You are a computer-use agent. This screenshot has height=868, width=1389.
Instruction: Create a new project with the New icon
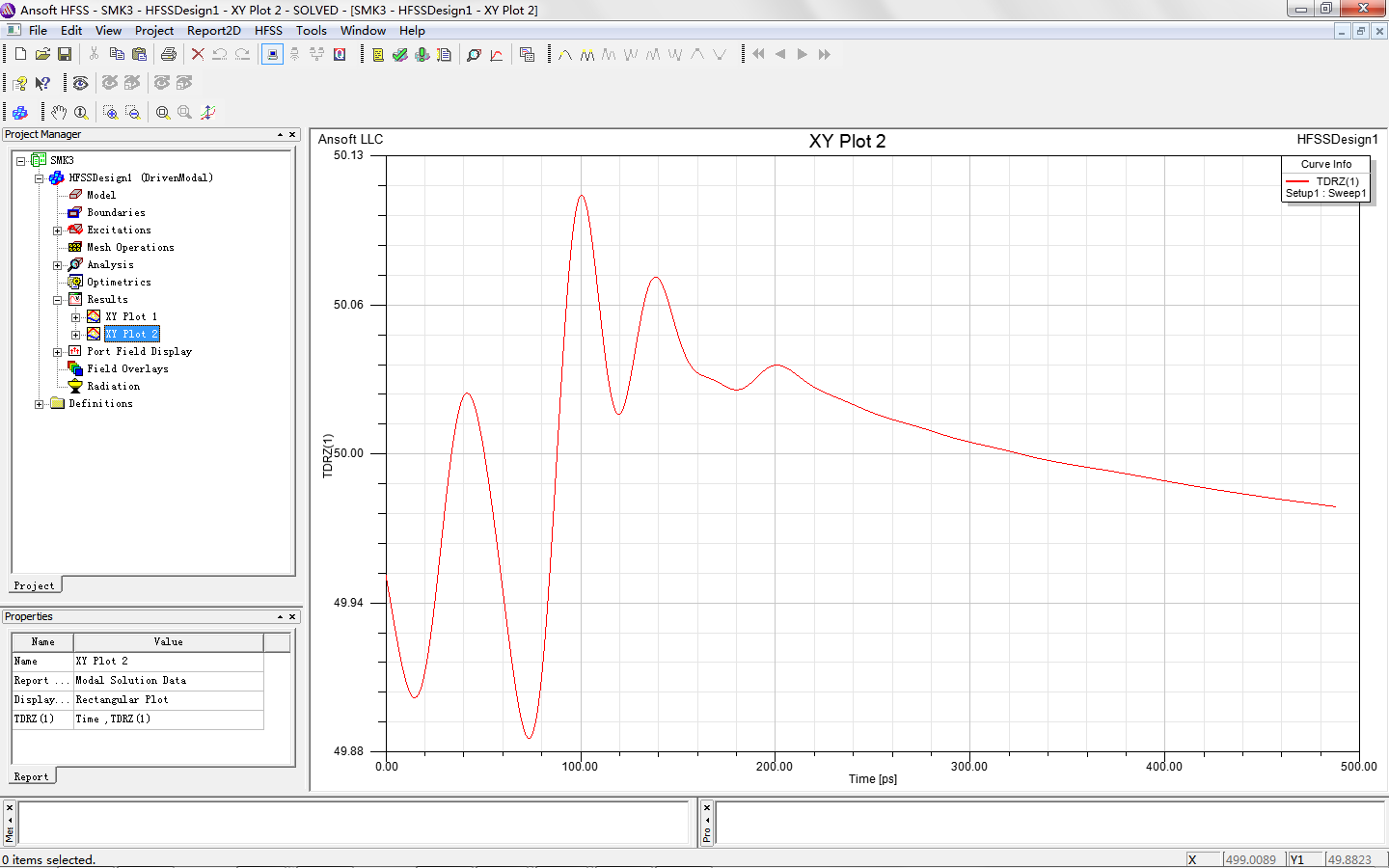point(20,55)
